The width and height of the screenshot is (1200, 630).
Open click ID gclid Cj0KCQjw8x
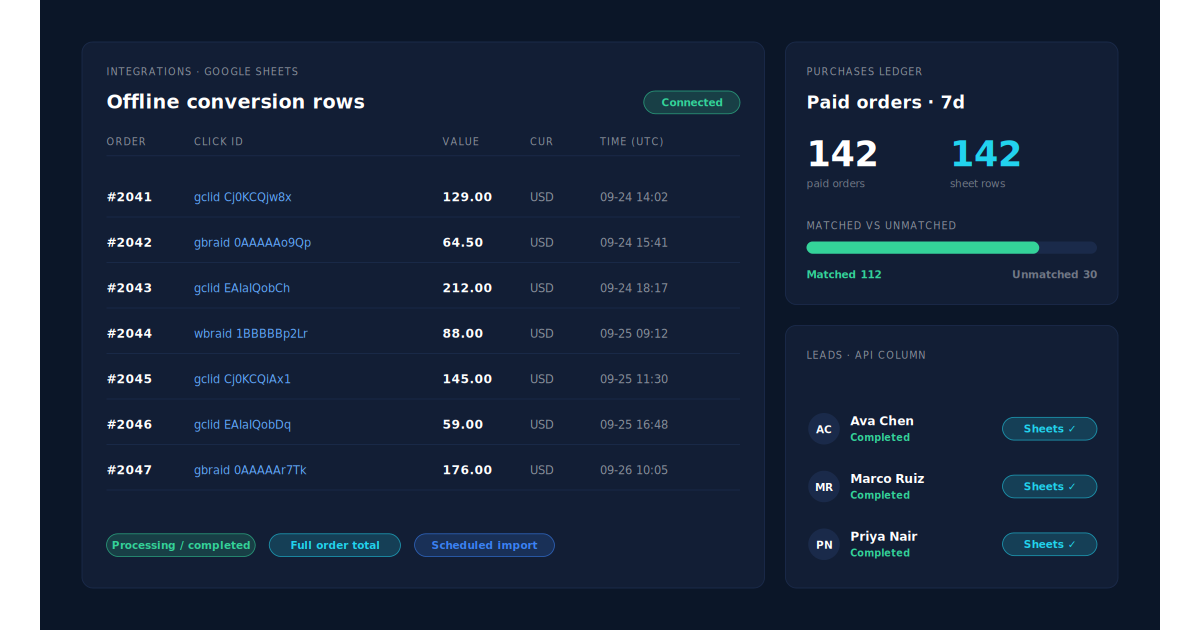coord(243,197)
